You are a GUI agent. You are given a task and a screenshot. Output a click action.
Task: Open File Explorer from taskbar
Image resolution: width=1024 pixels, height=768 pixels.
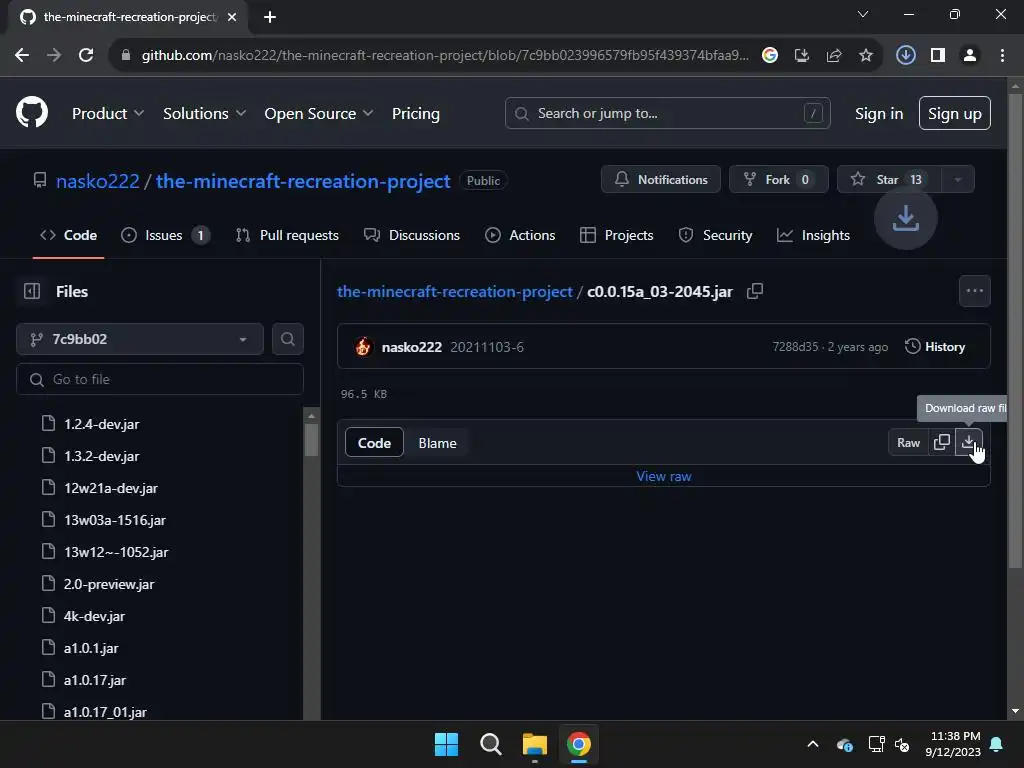pyautogui.click(x=534, y=744)
